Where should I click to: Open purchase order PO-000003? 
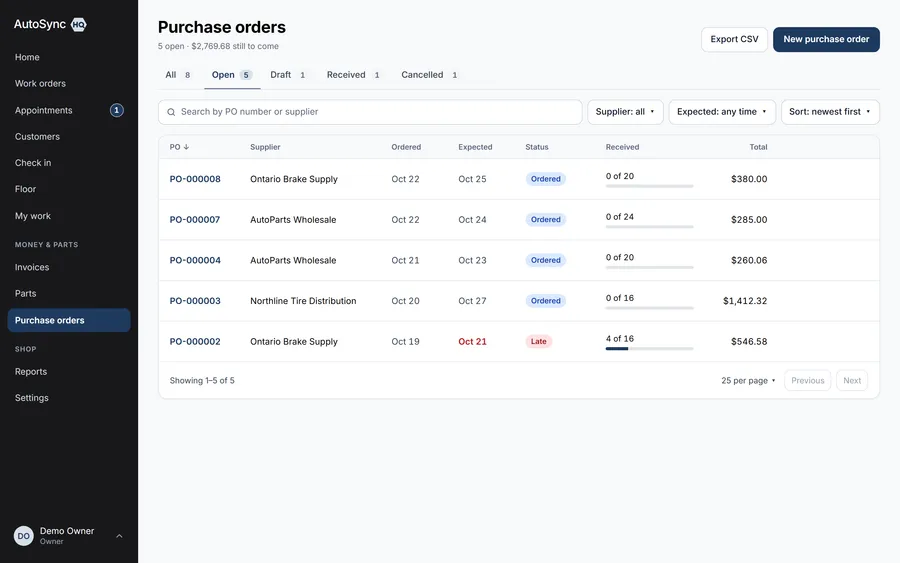(195, 301)
